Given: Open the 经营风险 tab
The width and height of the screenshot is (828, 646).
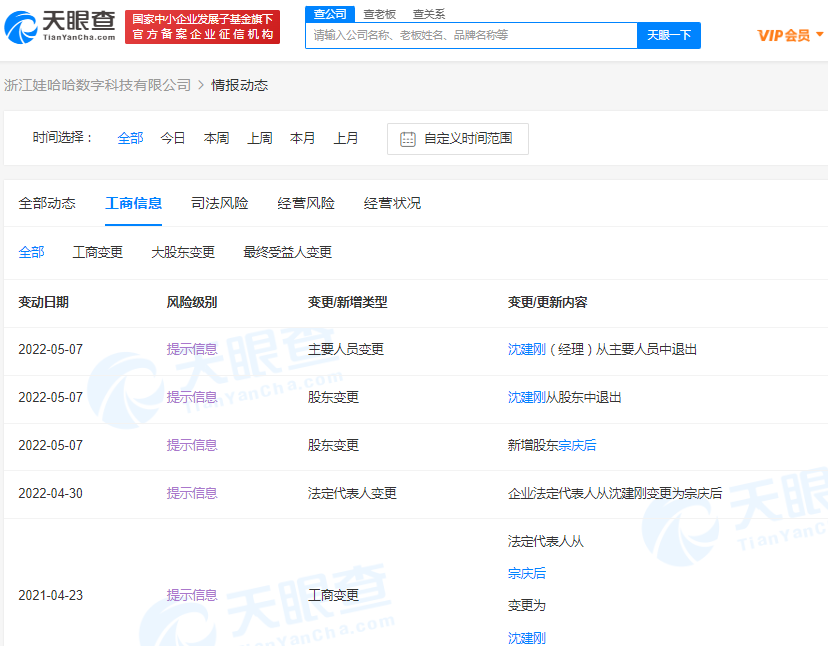Looking at the screenshot, I should tap(306, 203).
